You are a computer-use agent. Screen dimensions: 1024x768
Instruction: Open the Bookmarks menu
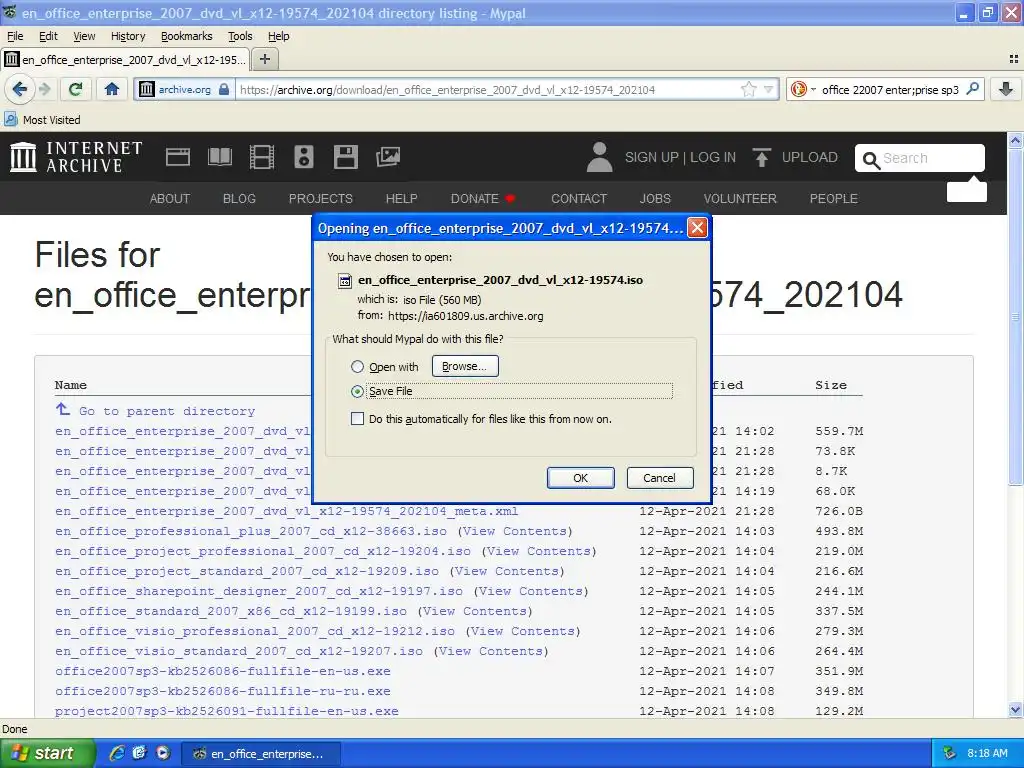pyautogui.click(x=186, y=36)
